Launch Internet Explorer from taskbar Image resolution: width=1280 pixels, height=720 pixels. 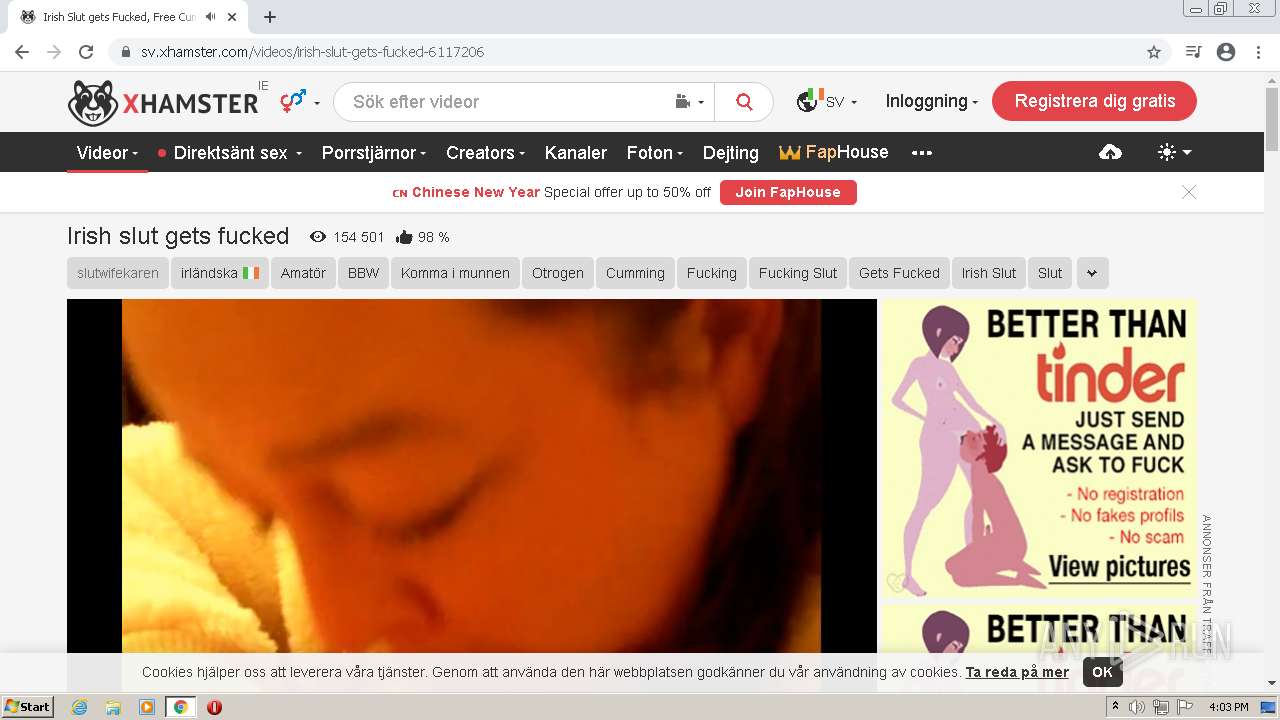click(79, 707)
